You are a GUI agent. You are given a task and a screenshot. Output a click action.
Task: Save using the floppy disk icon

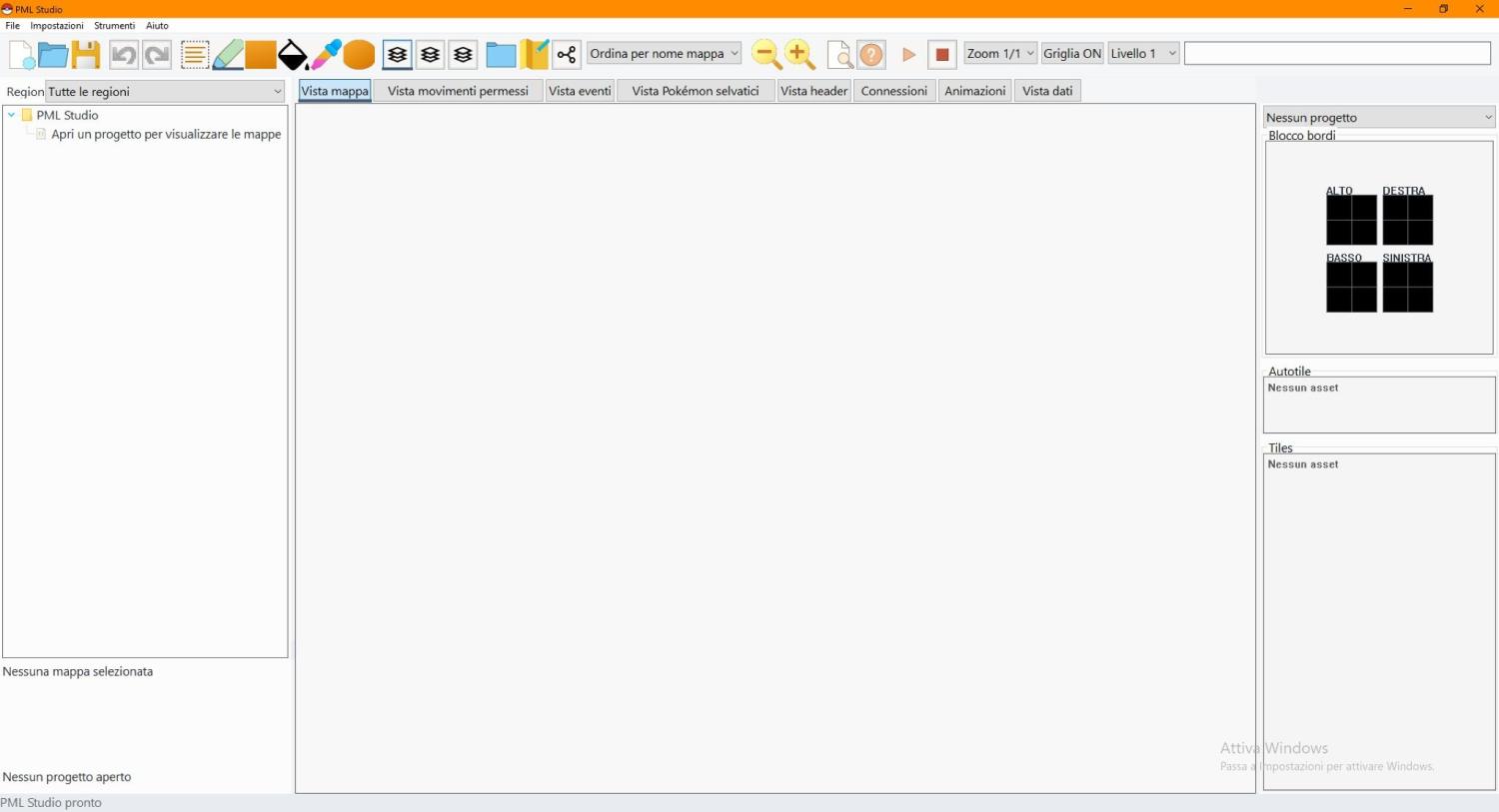tap(86, 55)
